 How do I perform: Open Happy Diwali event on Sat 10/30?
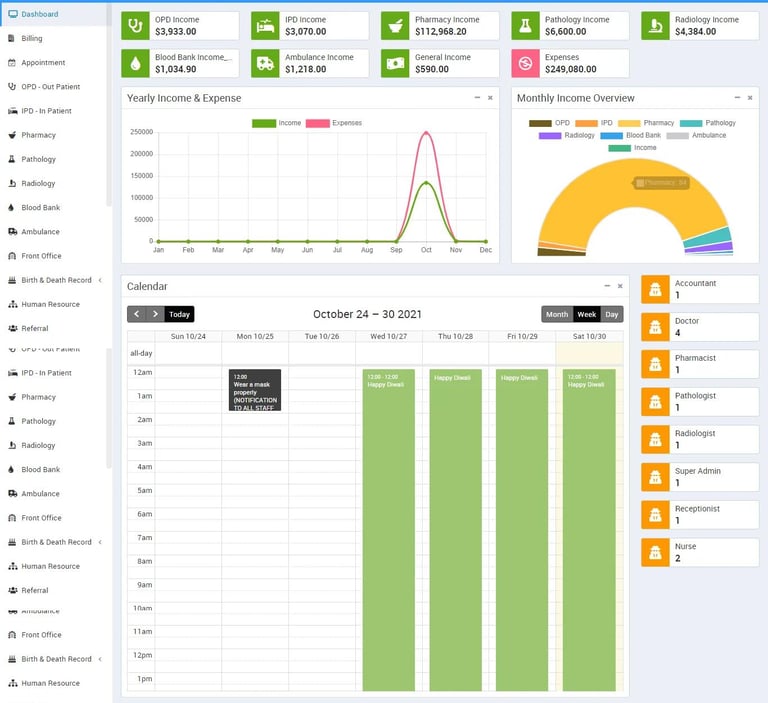tap(589, 530)
